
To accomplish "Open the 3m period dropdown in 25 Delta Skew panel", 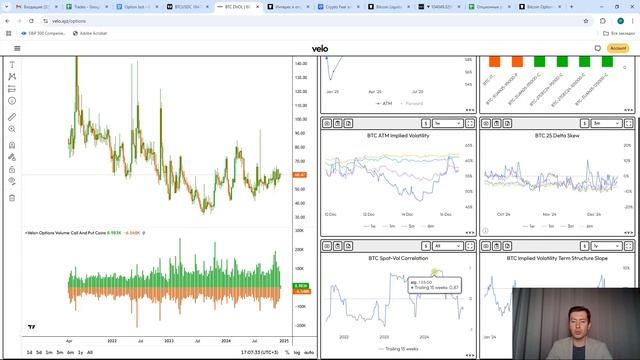I will [607, 123].
